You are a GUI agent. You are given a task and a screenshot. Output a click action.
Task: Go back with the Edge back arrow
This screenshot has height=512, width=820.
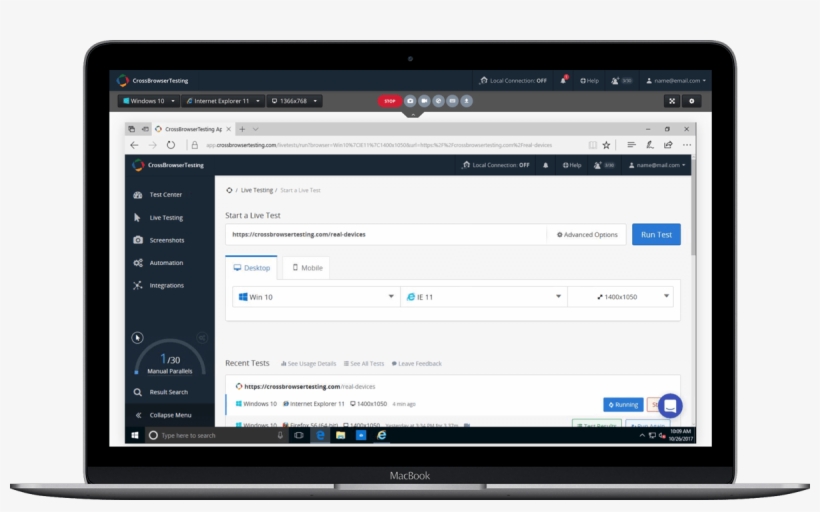click(x=134, y=145)
